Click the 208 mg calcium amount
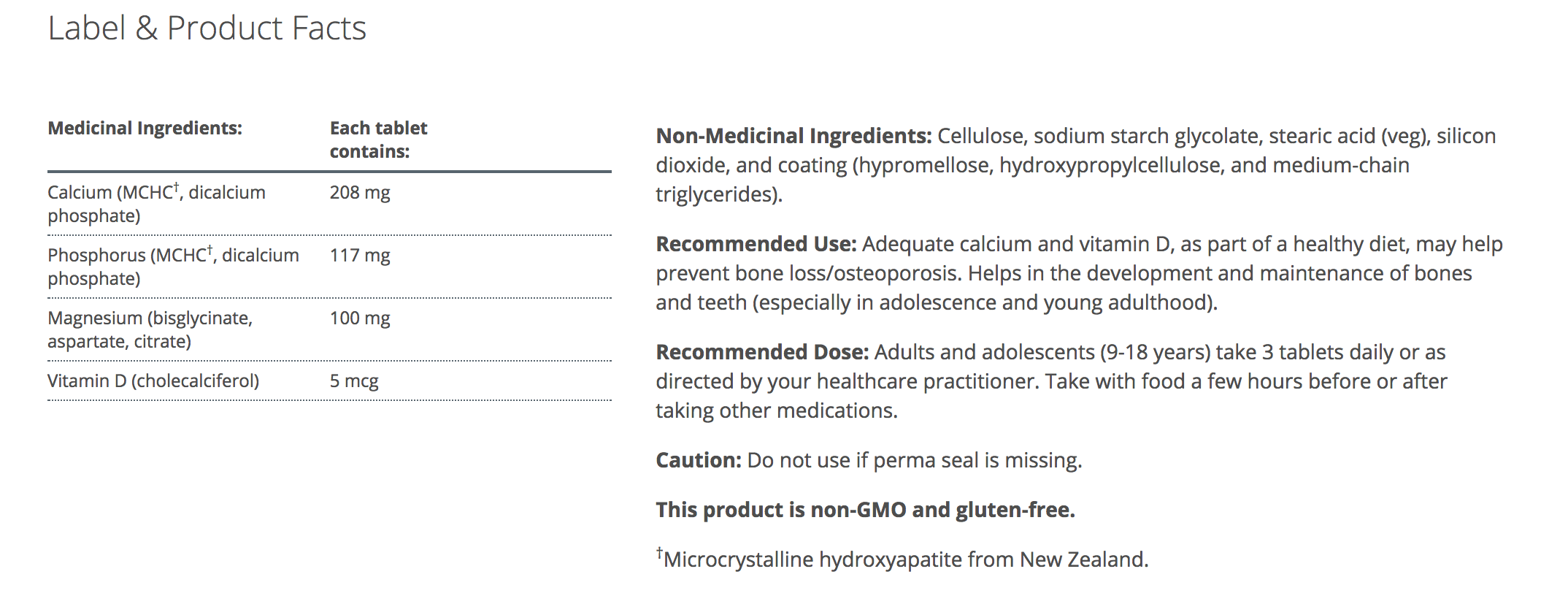Screen dimensions: 1568x596 360,193
